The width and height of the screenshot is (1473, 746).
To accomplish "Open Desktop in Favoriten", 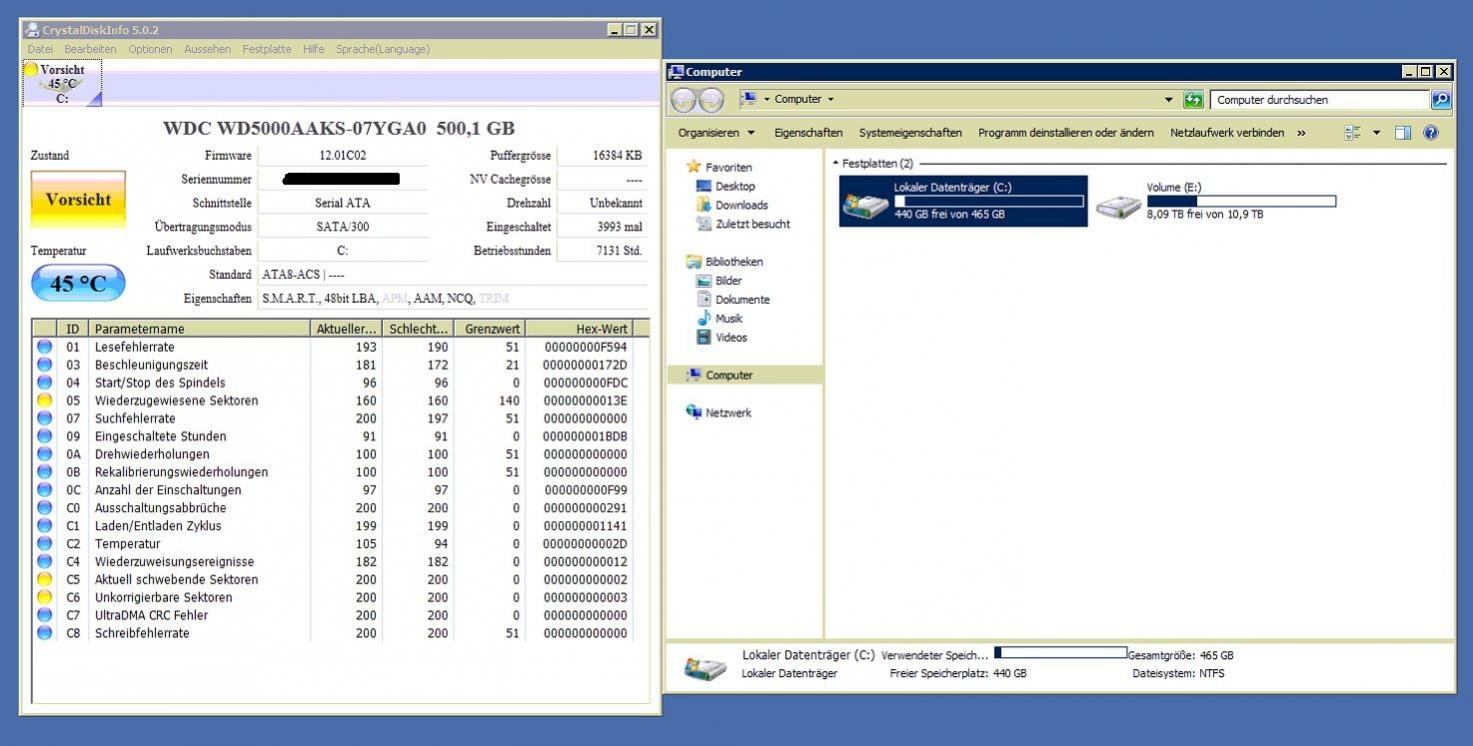I will point(735,186).
